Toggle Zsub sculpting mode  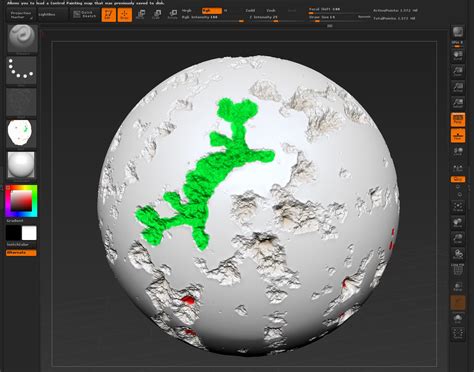point(271,11)
